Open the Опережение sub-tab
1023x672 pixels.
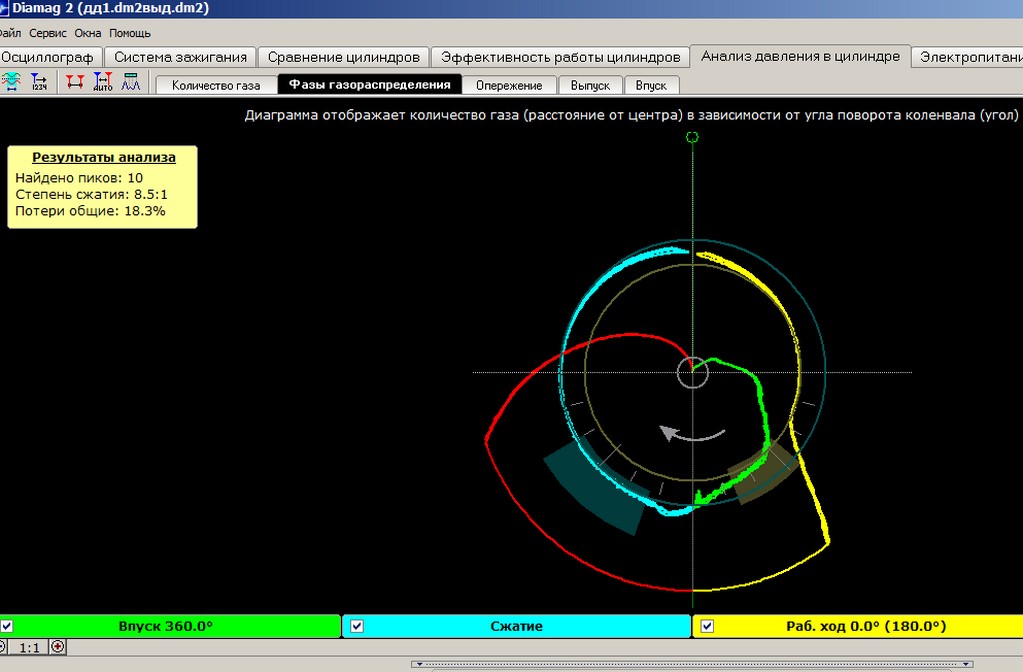[509, 85]
